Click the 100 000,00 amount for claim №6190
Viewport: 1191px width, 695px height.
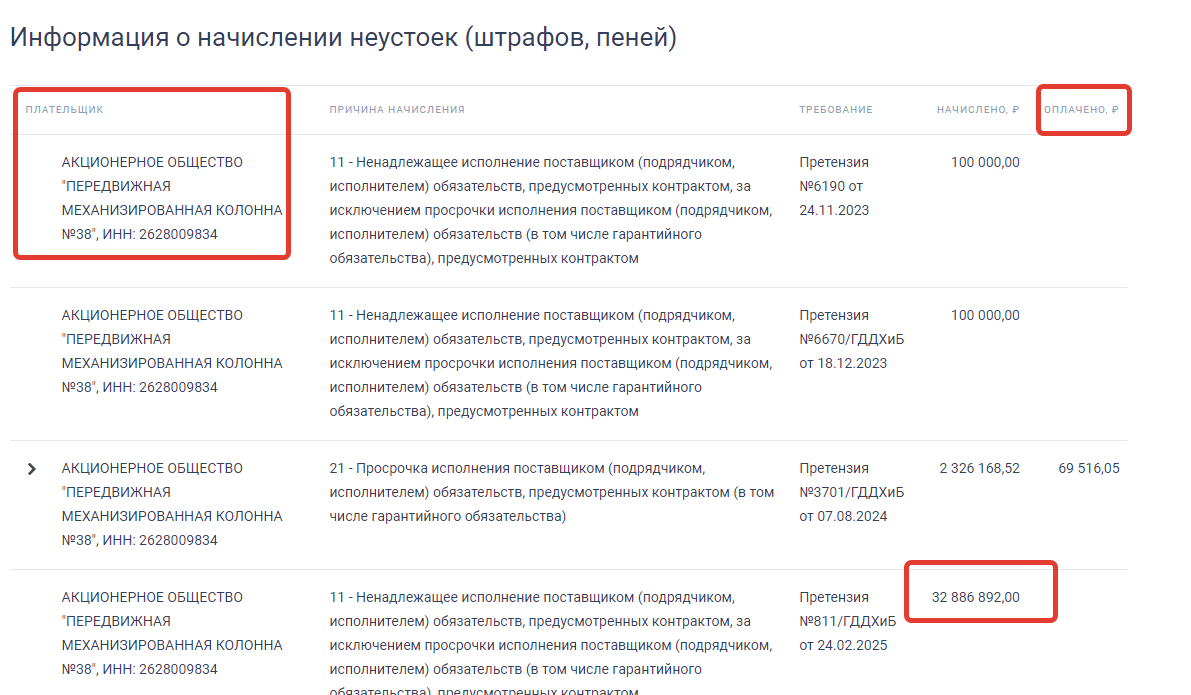pyautogui.click(x=985, y=163)
